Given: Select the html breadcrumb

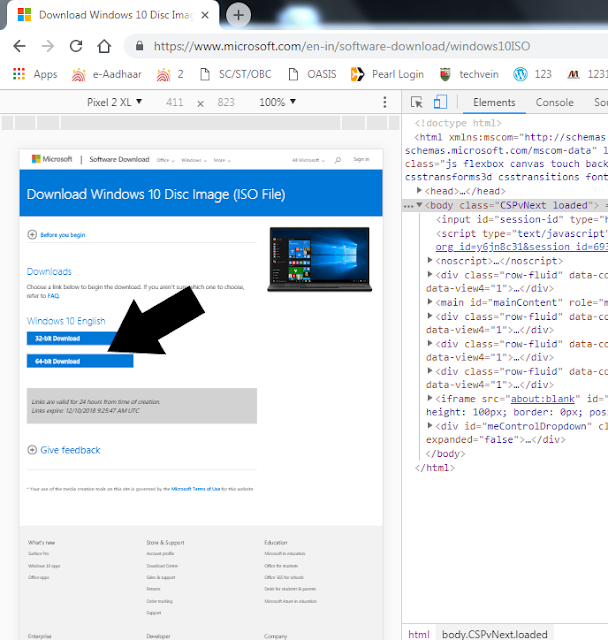Looking at the screenshot, I should pos(419,634).
